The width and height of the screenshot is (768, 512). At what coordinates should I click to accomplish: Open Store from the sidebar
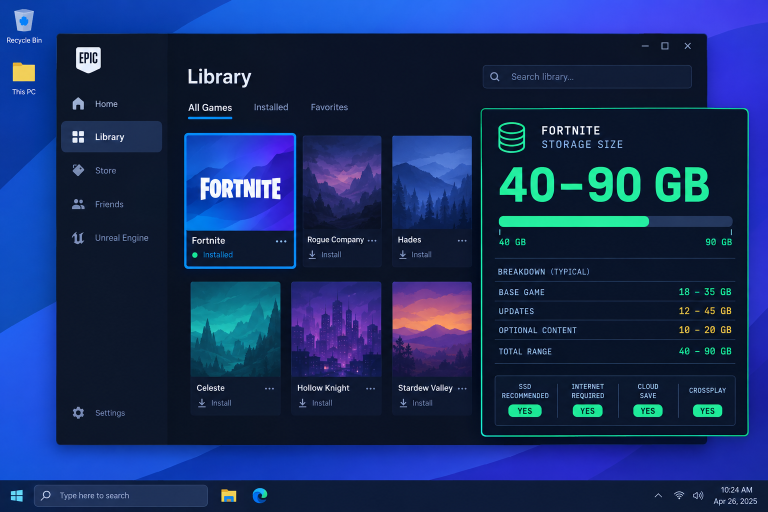pyautogui.click(x=111, y=171)
